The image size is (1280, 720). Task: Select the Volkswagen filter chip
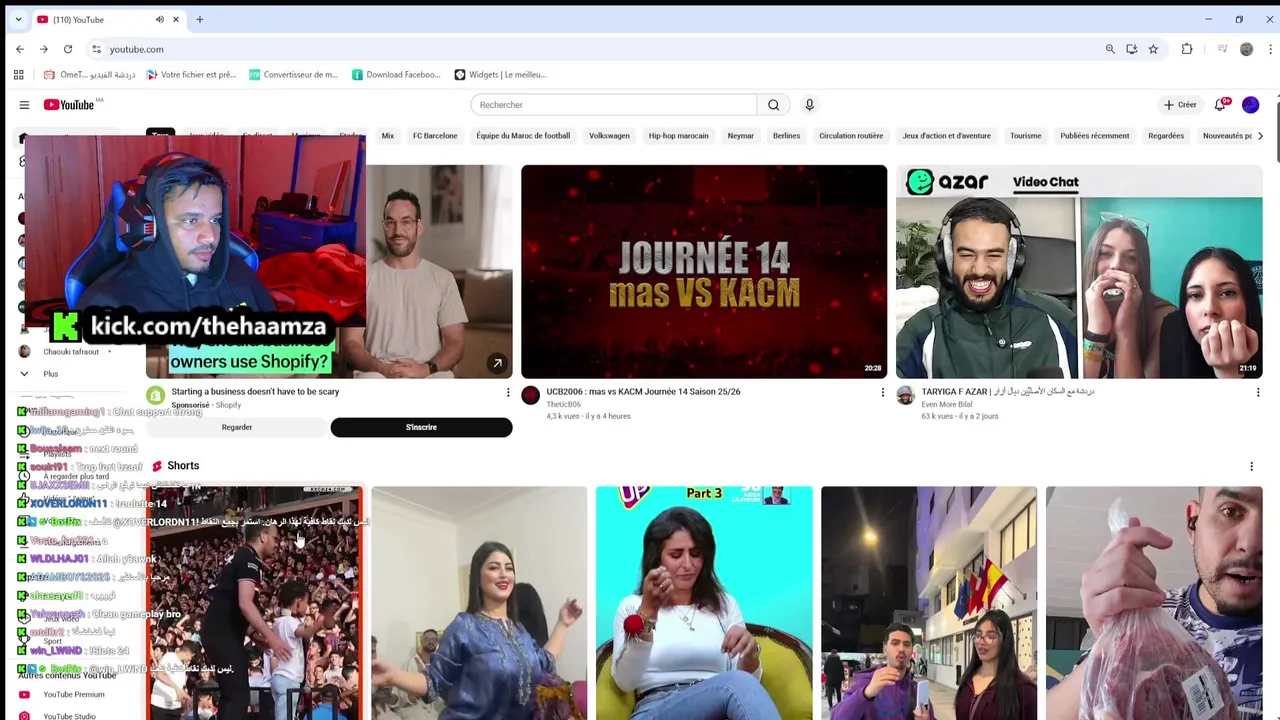tap(609, 136)
